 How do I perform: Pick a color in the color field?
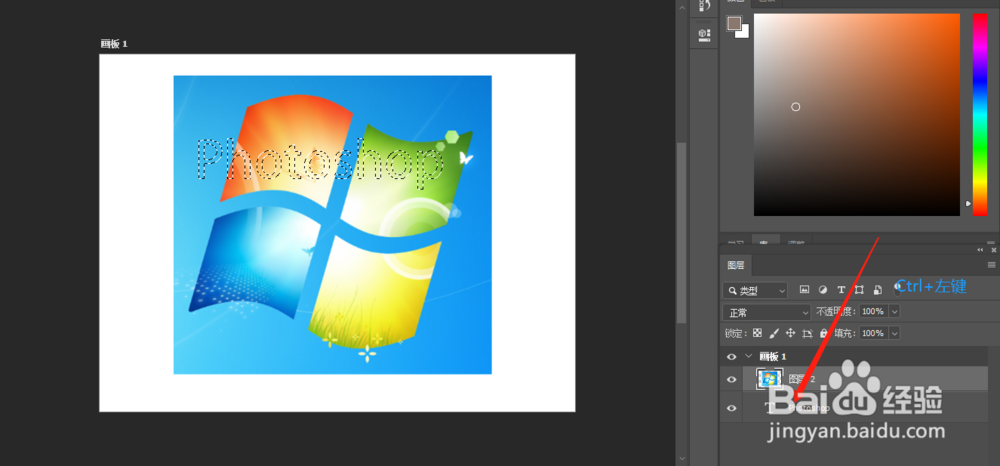pyautogui.click(x=857, y=115)
